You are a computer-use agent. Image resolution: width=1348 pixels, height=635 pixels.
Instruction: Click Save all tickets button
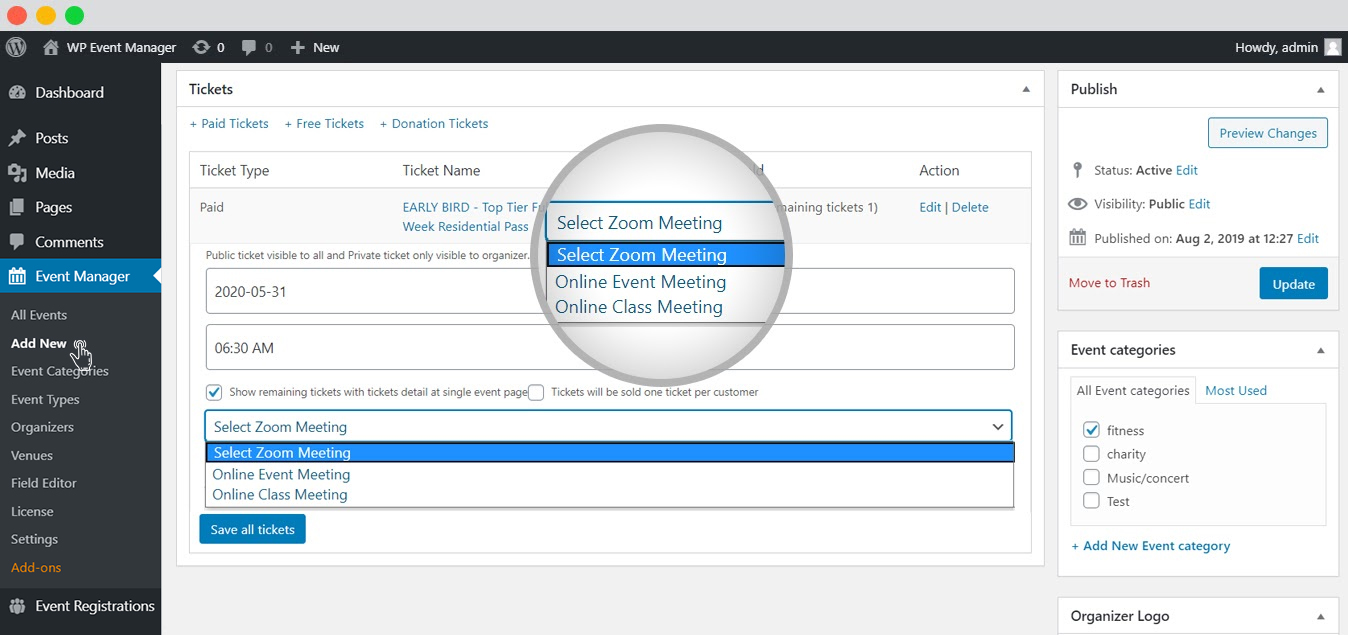pyautogui.click(x=252, y=529)
